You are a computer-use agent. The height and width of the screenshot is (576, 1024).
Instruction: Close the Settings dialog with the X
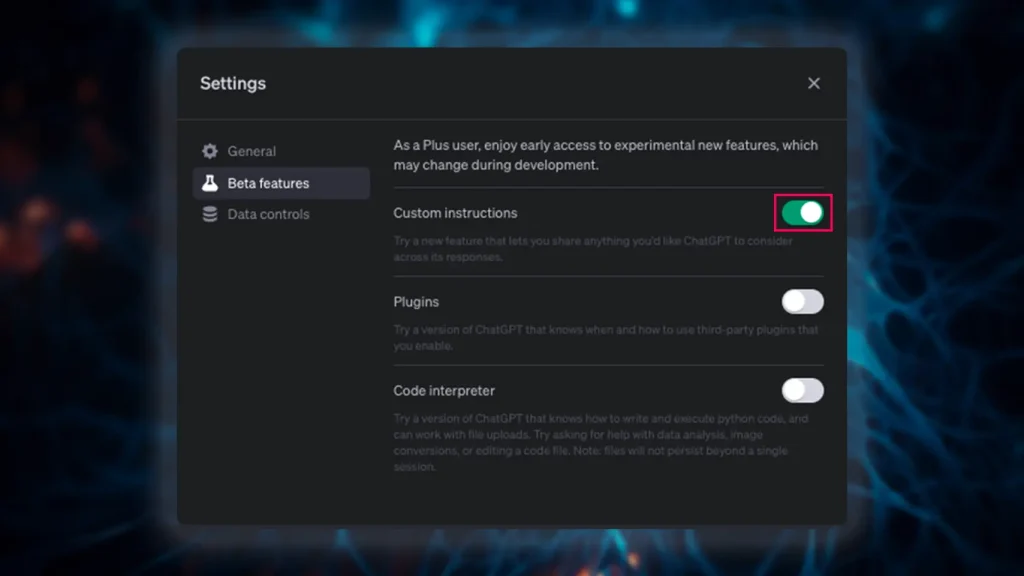[814, 83]
